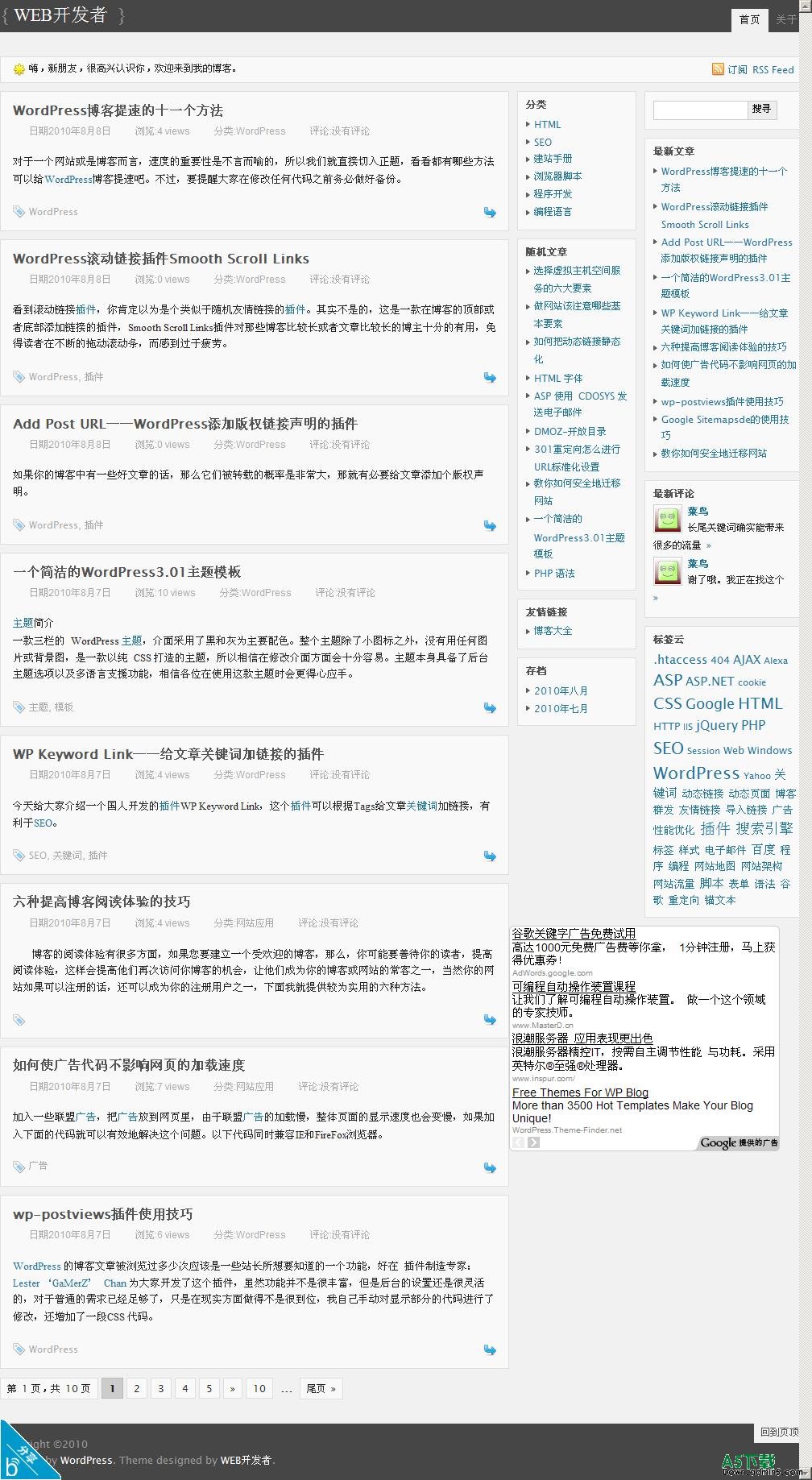Open recent post 六种提高博客阅读体验的技巧 in sidebar
This screenshot has height=1480, width=812.
coord(724,347)
